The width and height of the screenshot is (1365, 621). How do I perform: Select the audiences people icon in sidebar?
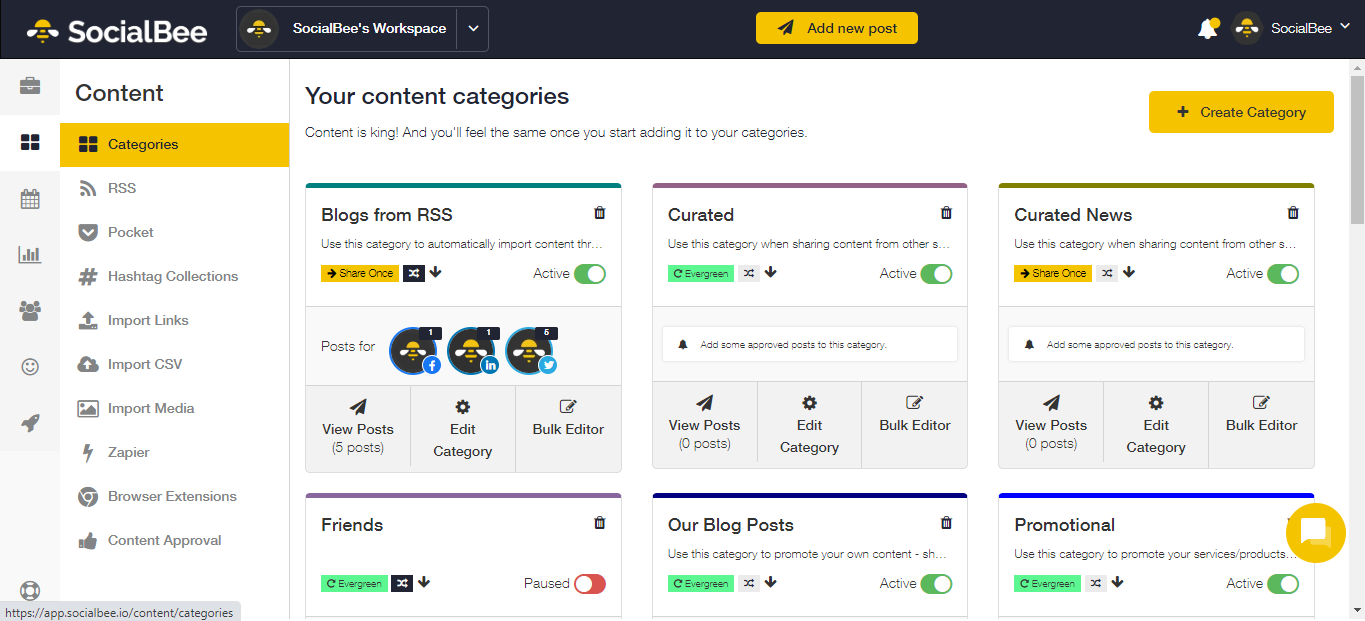(x=30, y=310)
